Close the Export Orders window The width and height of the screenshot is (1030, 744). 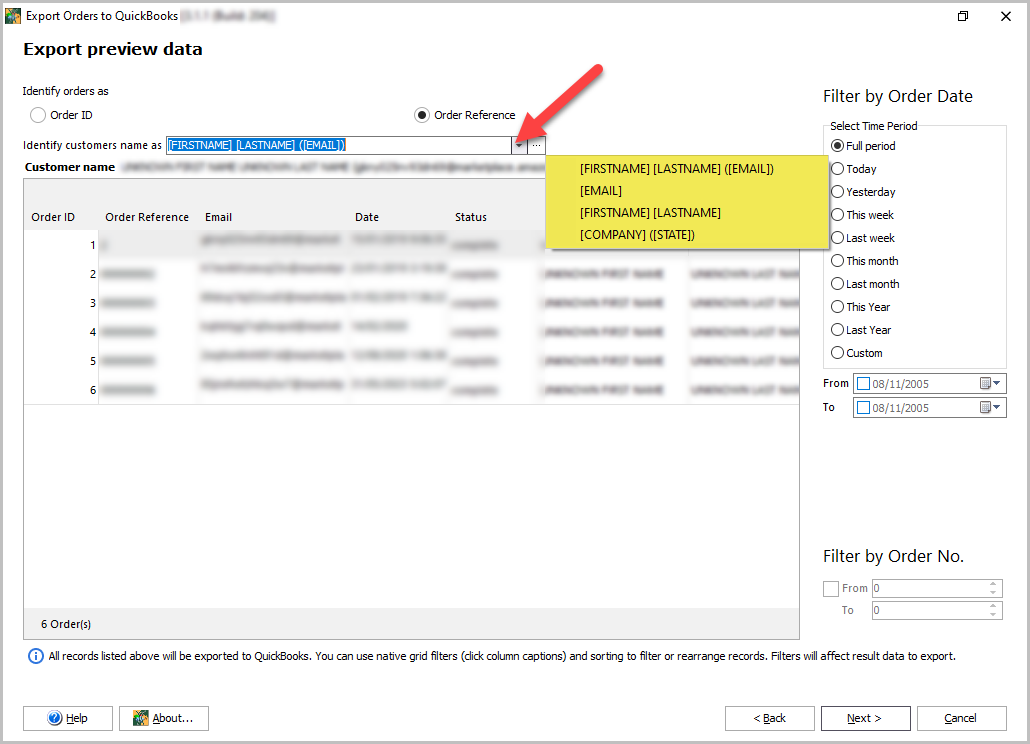coord(1006,16)
